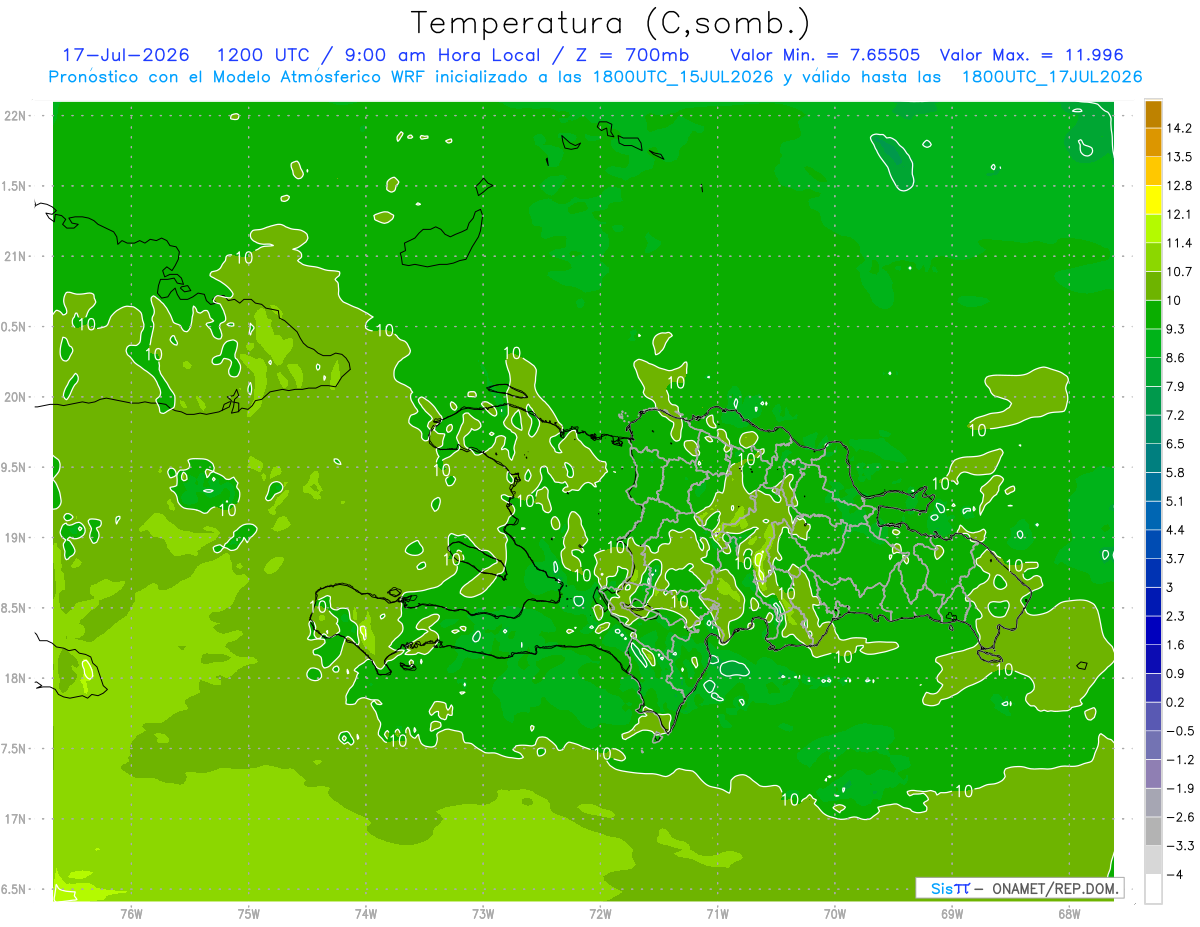Click the "-0.5" color bar label
Viewport: 1200px width, 927px height.
click(x=1179, y=731)
